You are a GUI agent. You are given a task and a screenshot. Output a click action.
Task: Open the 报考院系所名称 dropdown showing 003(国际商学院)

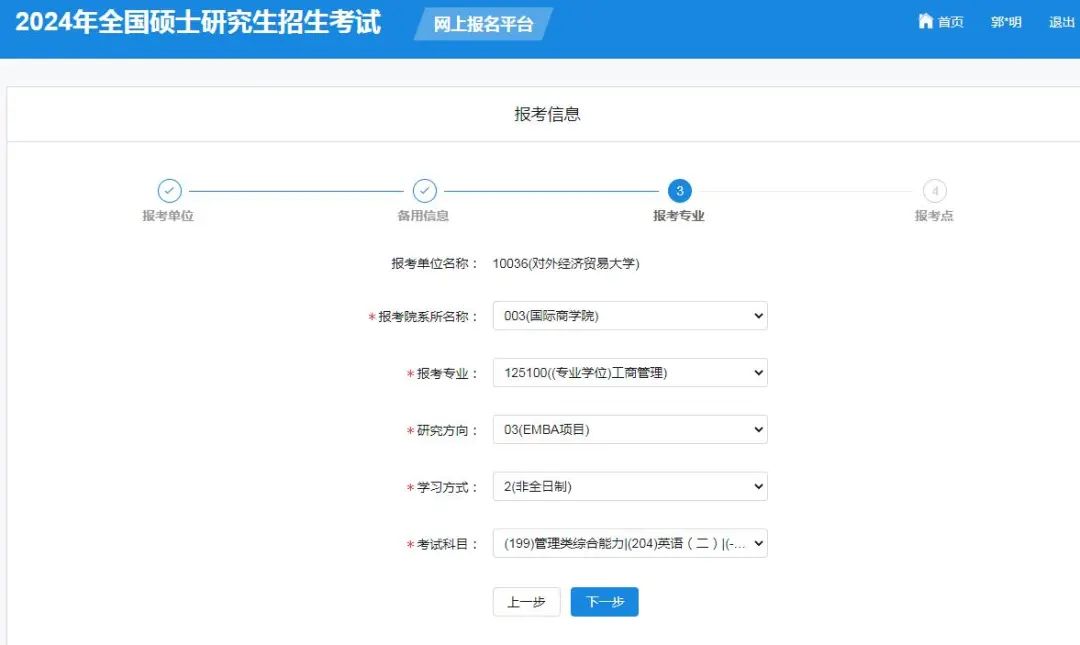point(630,316)
